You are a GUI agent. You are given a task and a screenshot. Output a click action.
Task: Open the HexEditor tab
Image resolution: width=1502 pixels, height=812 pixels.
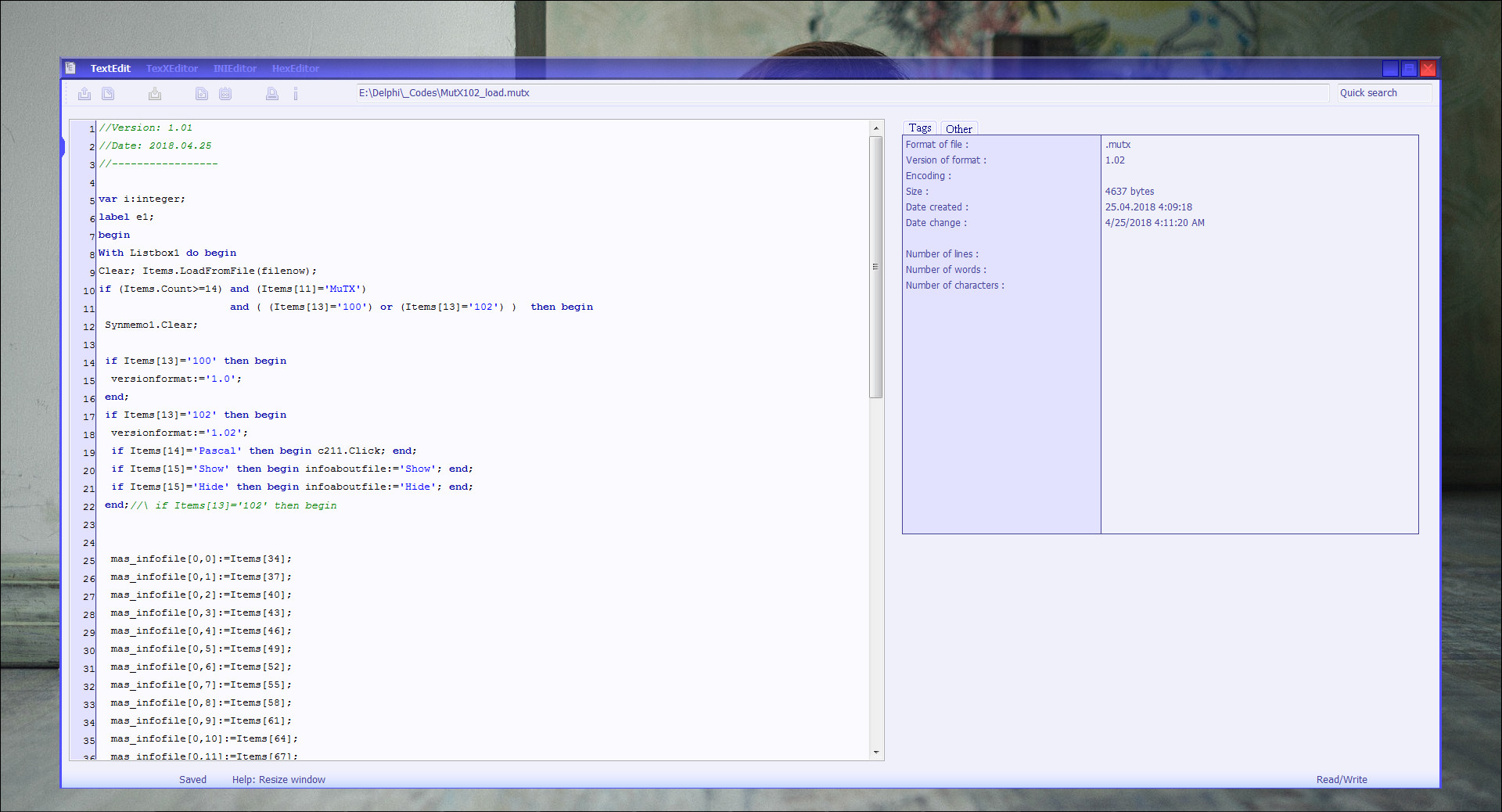click(x=296, y=69)
